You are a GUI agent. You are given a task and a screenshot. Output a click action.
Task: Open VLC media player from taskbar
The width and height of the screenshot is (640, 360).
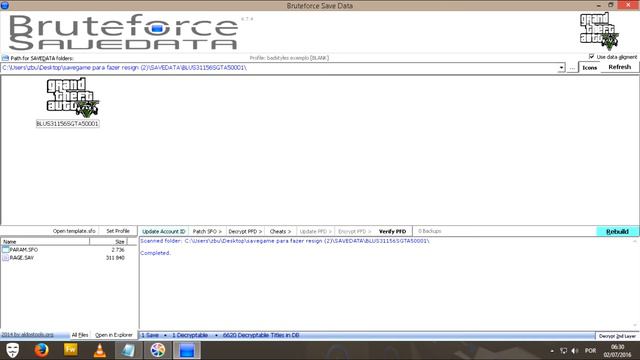pyautogui.click(x=100, y=350)
